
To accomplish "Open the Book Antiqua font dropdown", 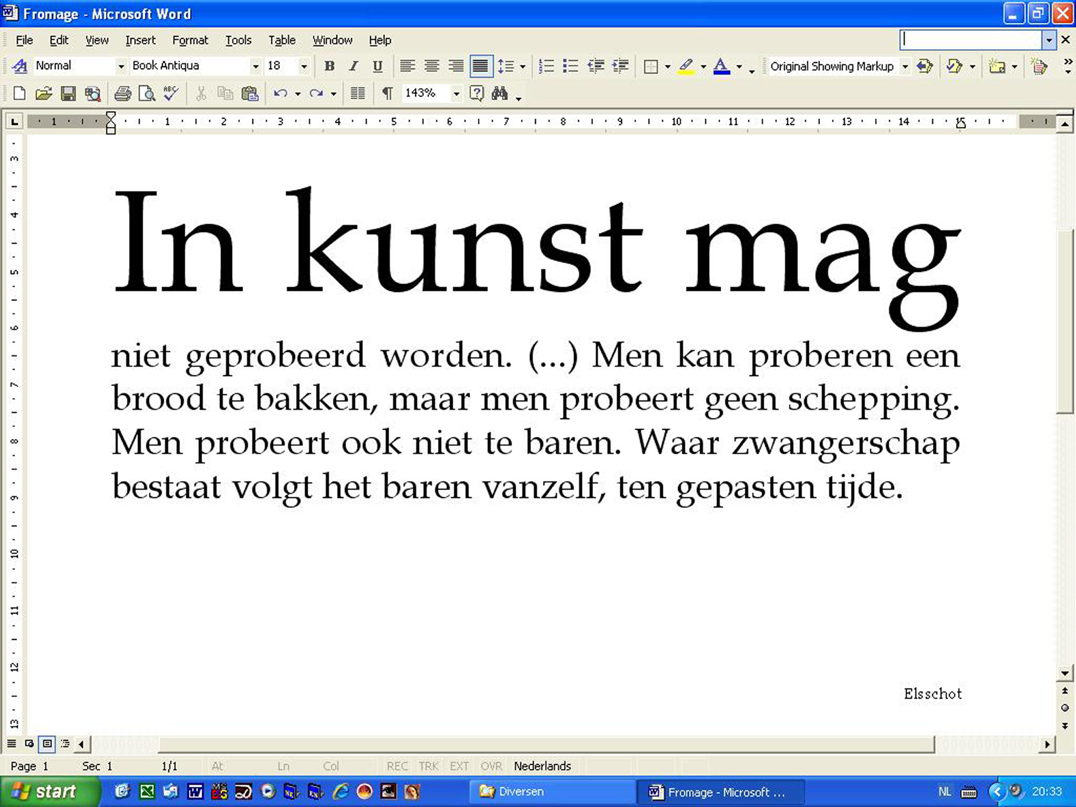I will coord(255,66).
